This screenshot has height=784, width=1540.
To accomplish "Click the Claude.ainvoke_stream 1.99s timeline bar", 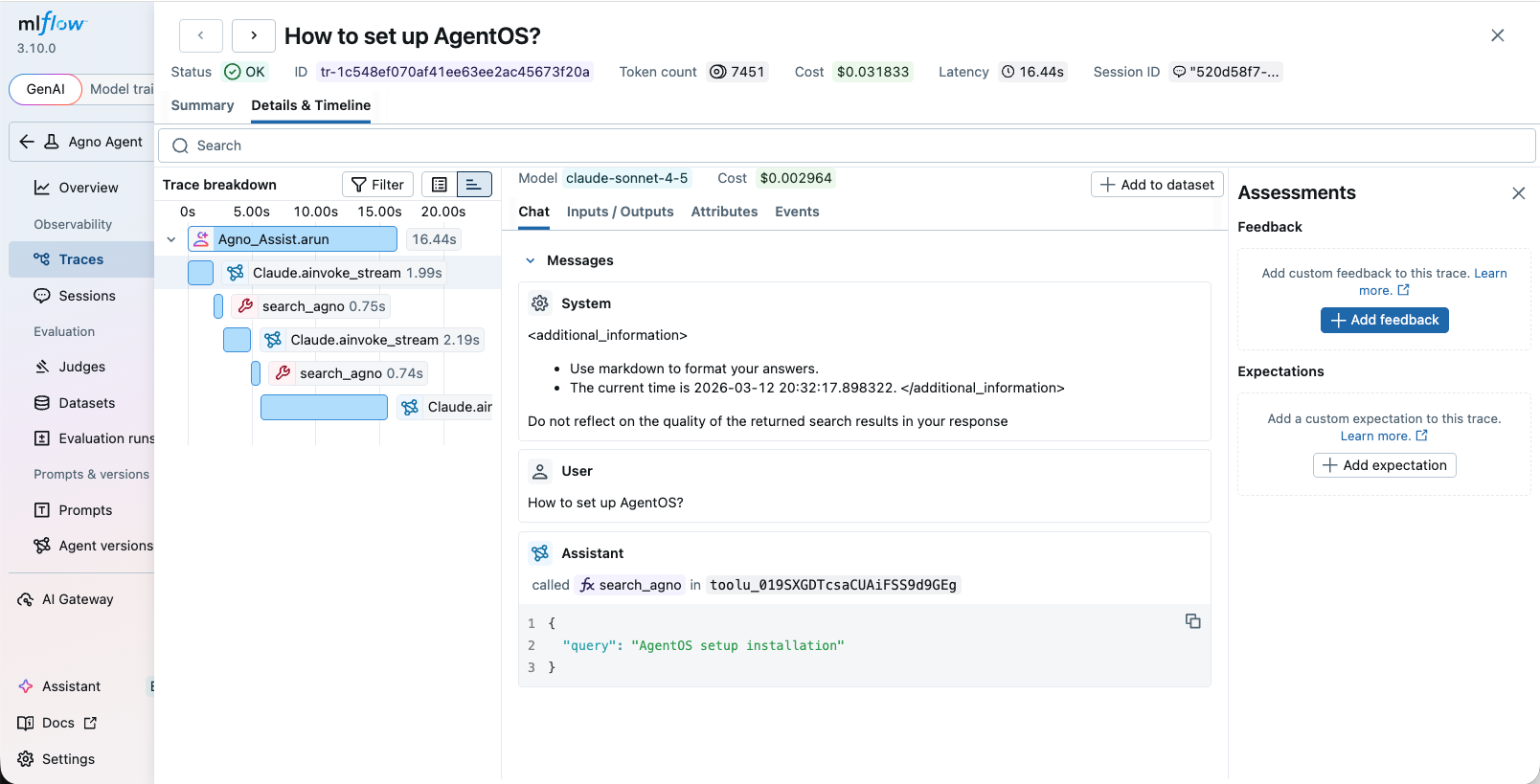I will pyautogui.click(x=200, y=273).
